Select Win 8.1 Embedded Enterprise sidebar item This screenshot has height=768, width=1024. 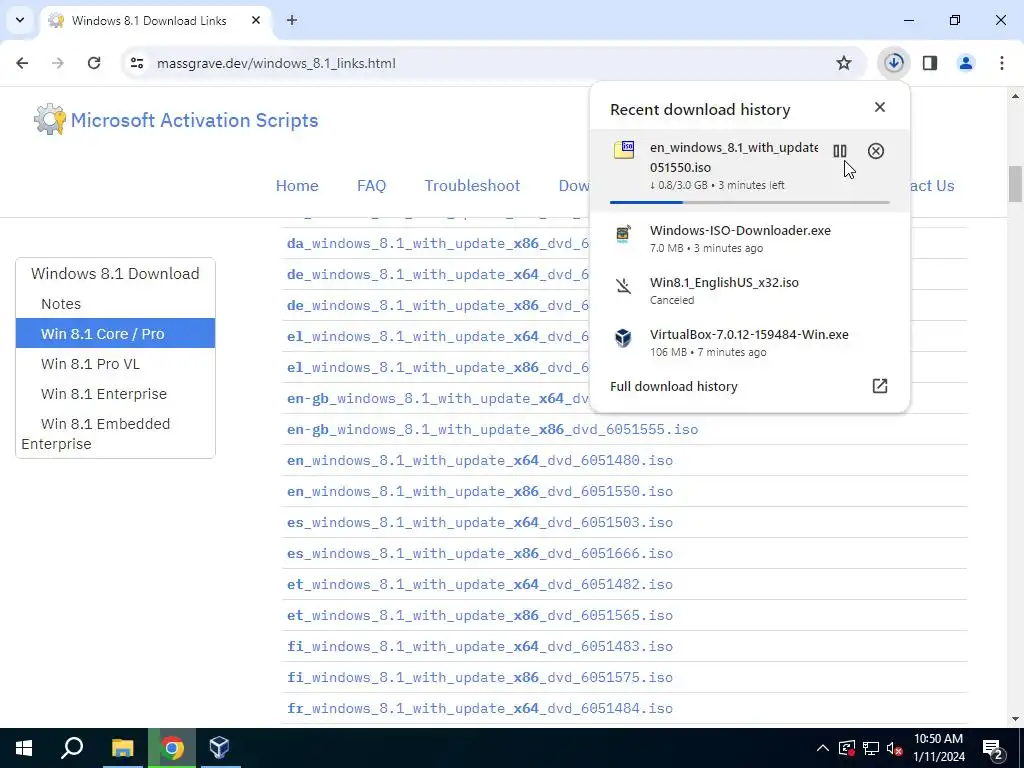tap(115, 434)
